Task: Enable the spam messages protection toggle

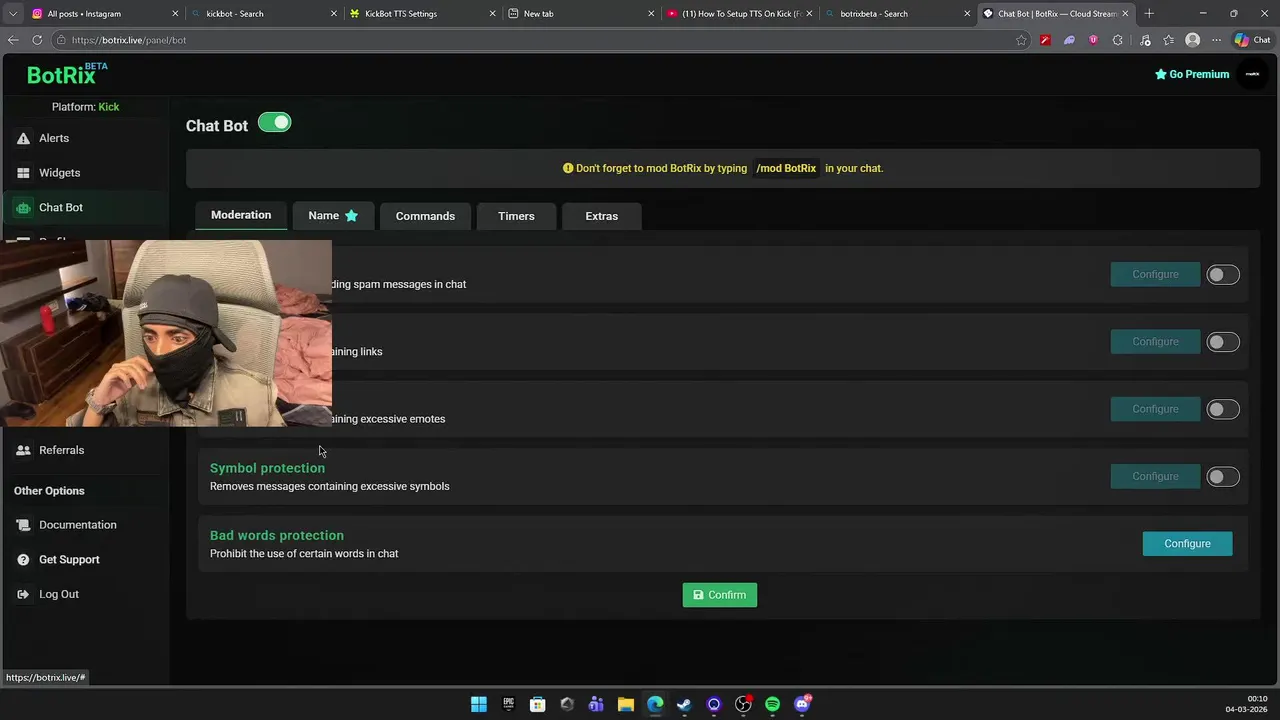Action: point(1222,275)
